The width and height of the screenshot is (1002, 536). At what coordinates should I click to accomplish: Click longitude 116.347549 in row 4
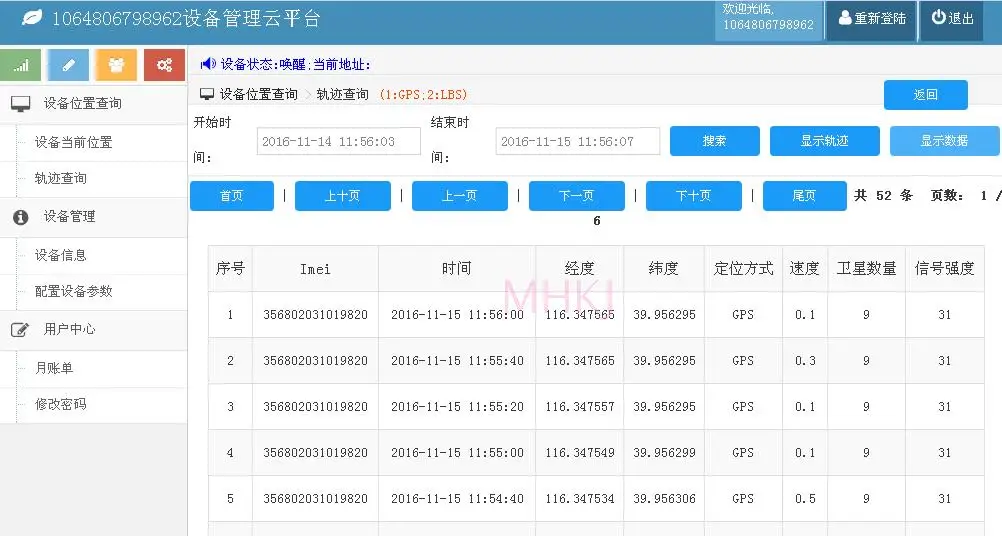tap(580, 453)
